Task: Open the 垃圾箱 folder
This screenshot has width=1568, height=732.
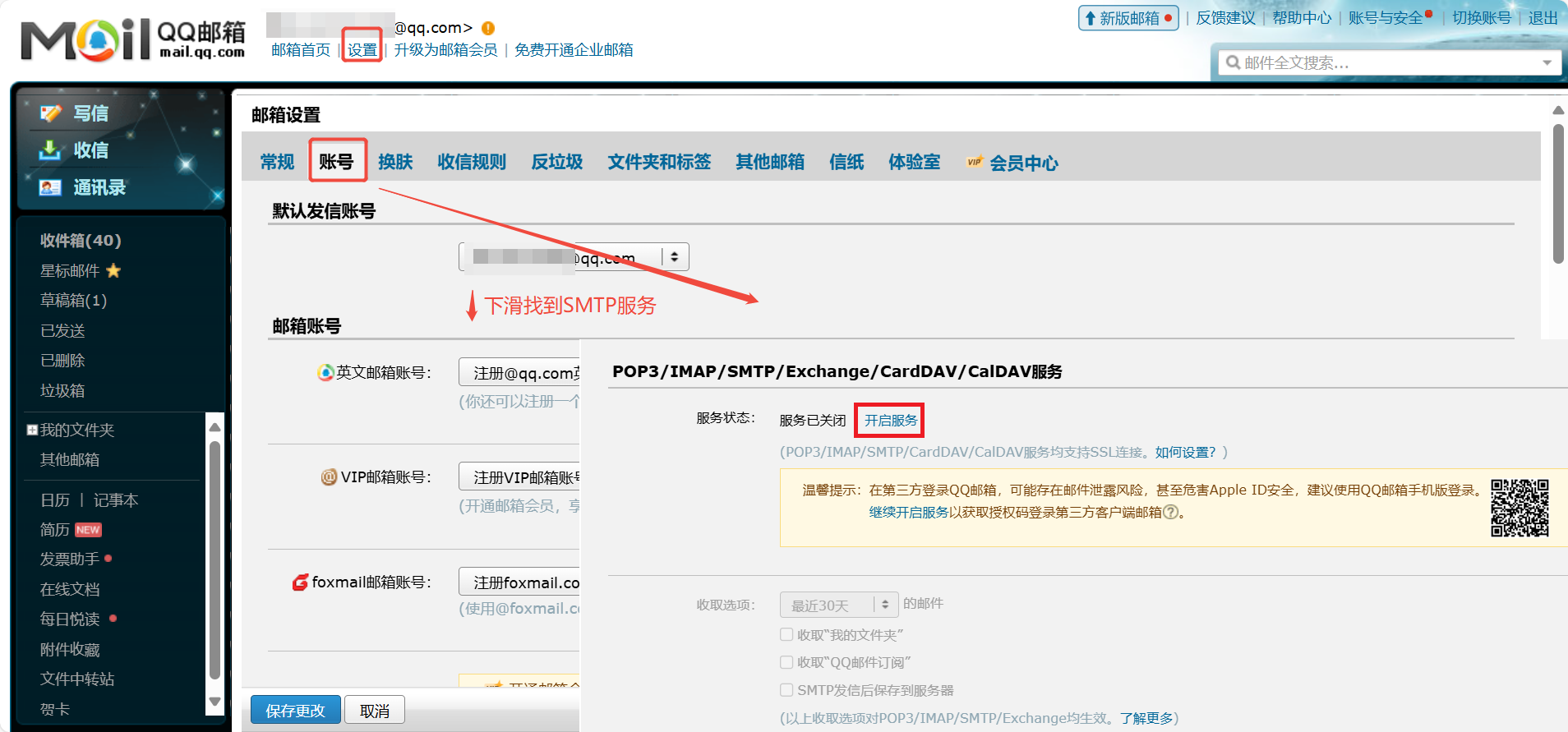Action: point(62,391)
